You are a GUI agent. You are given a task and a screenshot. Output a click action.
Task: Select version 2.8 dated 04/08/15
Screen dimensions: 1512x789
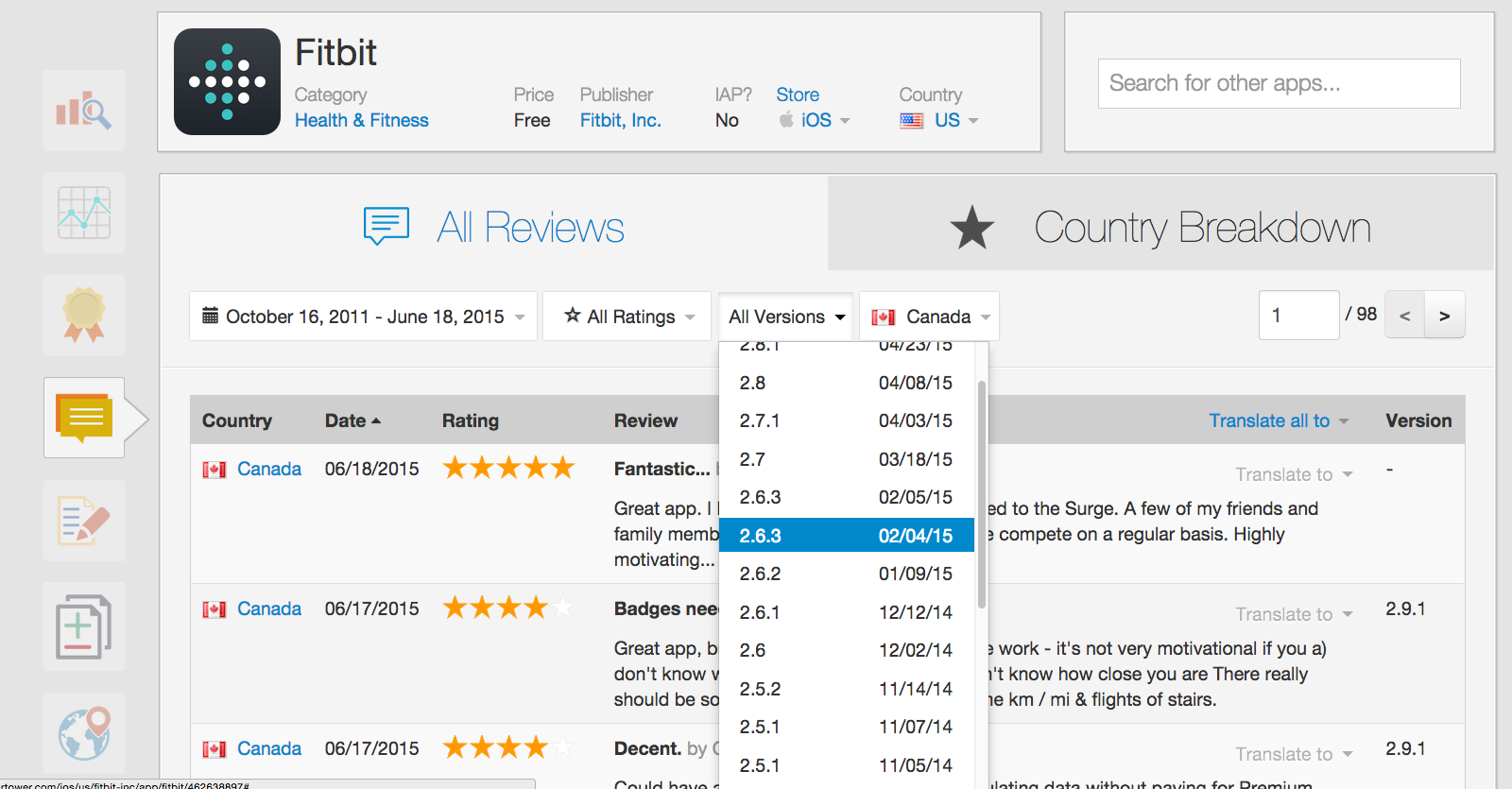(x=847, y=383)
